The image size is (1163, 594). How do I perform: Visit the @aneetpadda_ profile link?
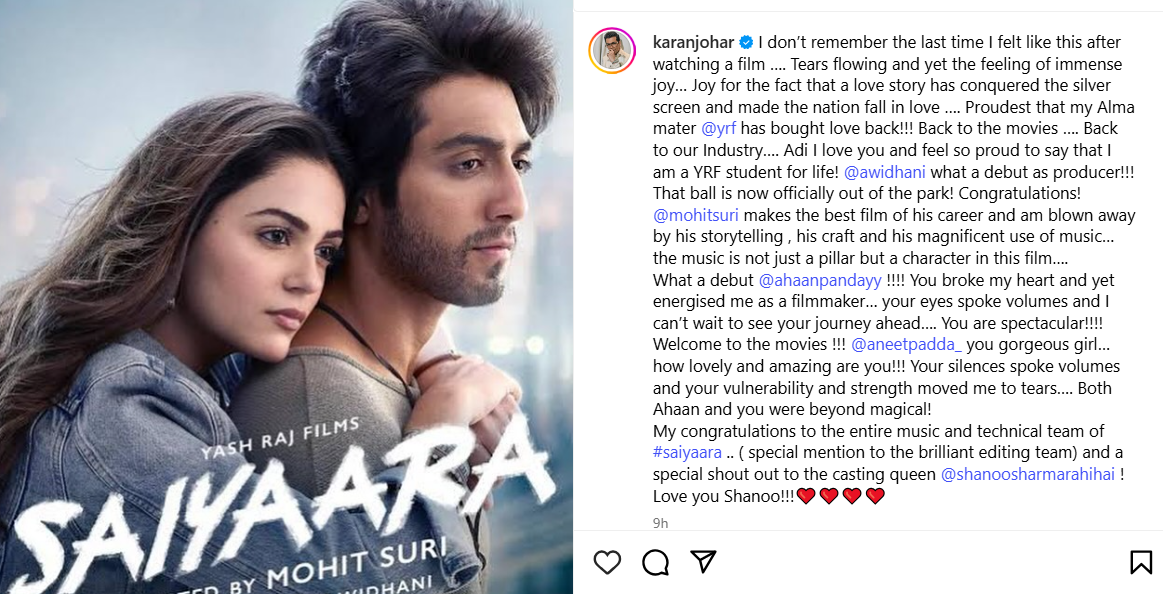pyautogui.click(x=906, y=345)
